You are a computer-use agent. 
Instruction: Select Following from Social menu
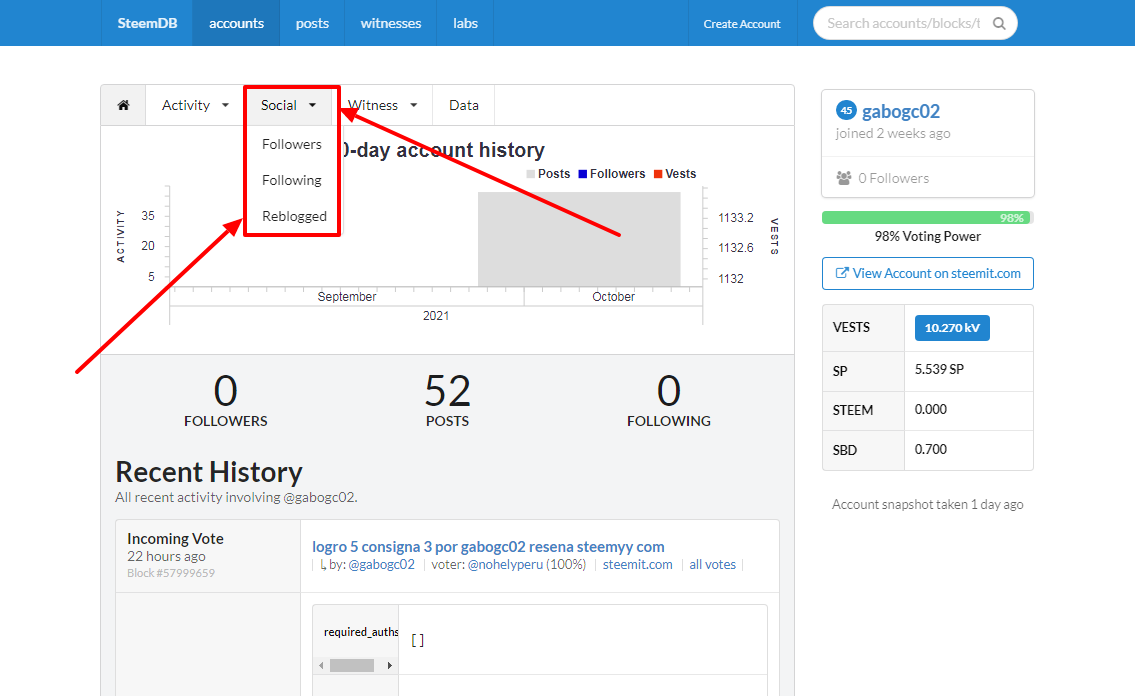click(x=292, y=180)
